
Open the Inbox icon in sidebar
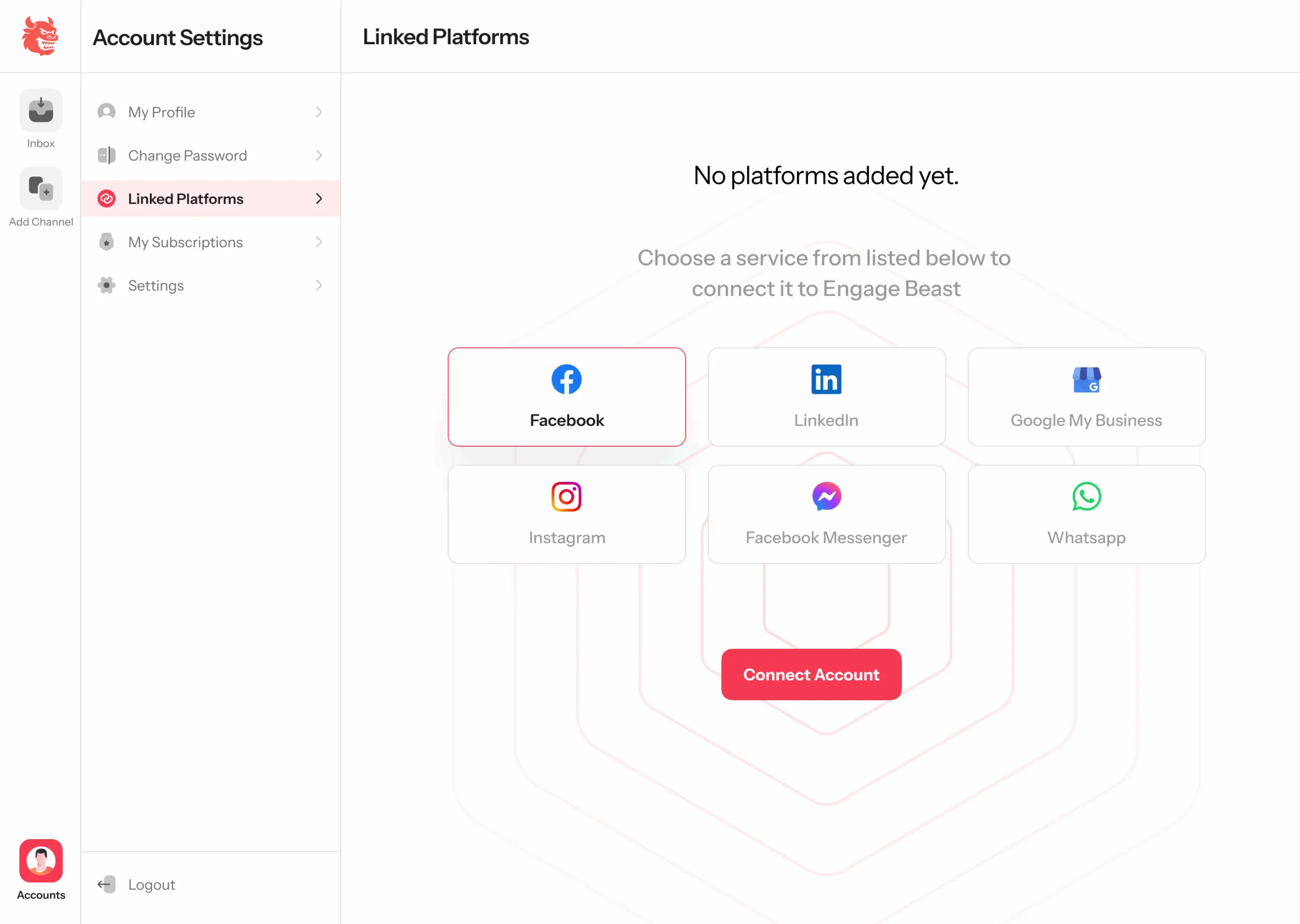click(x=41, y=110)
